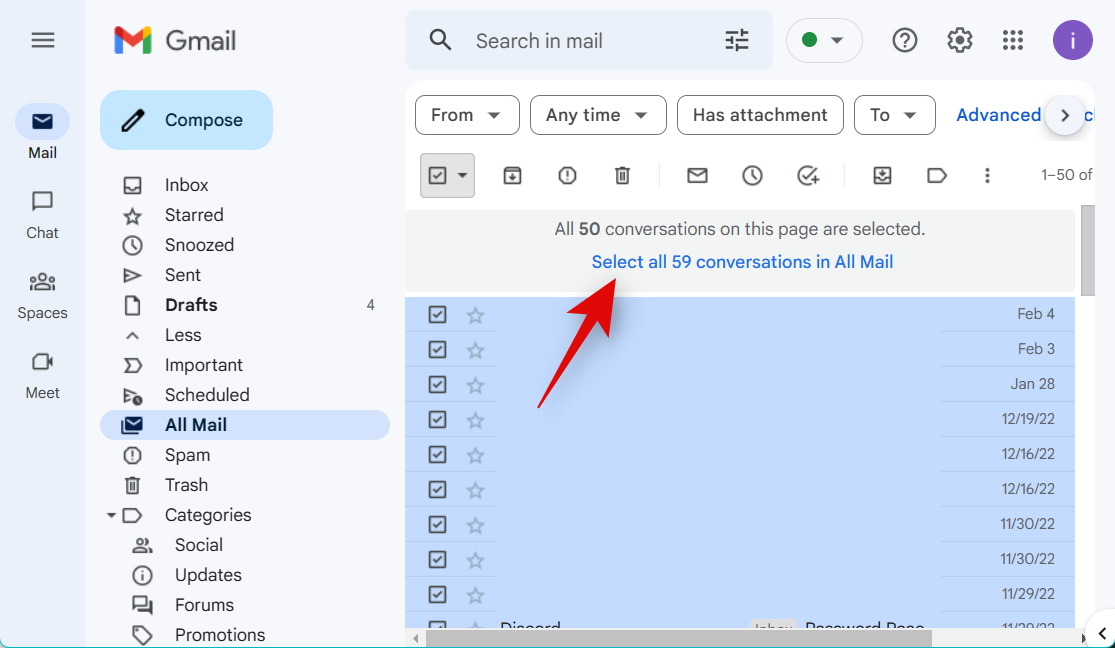The width and height of the screenshot is (1115, 648).
Task: Click the Search in mail field
Action: (x=590, y=41)
